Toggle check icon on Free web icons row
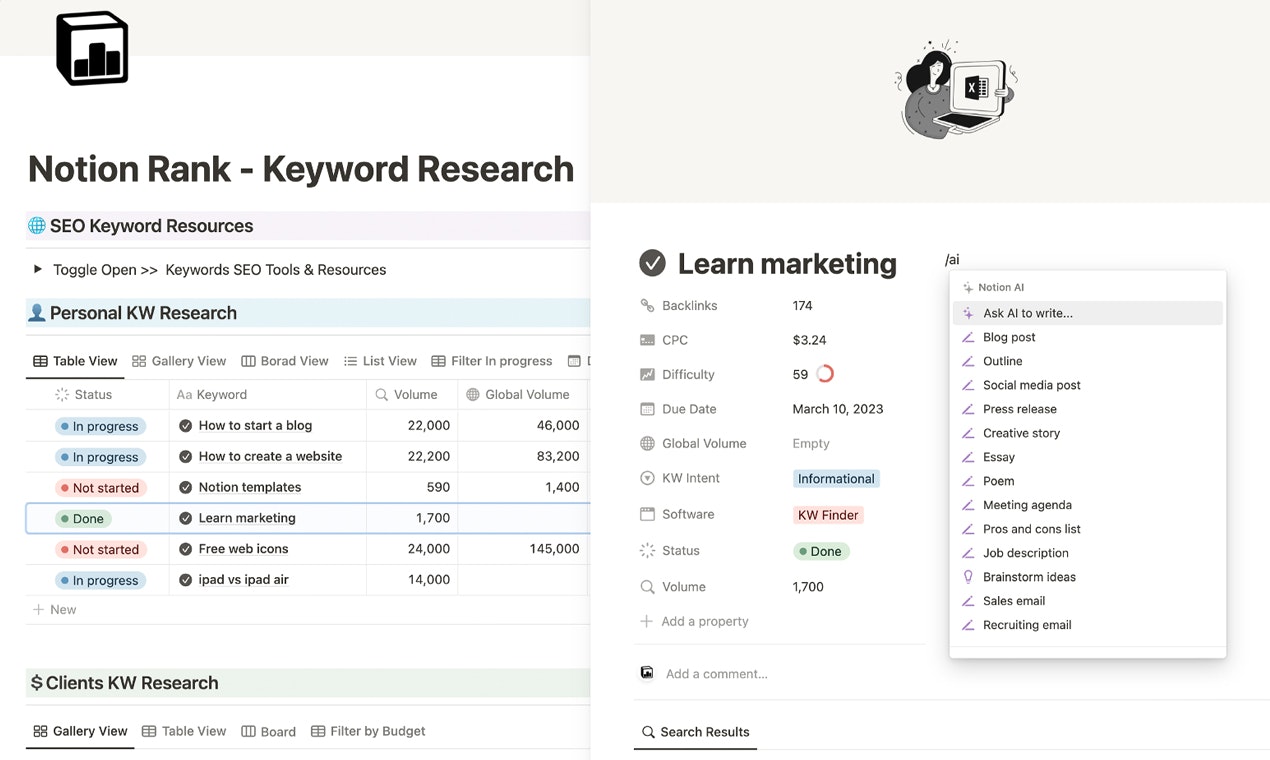Viewport: 1270px width, 760px height. click(186, 550)
